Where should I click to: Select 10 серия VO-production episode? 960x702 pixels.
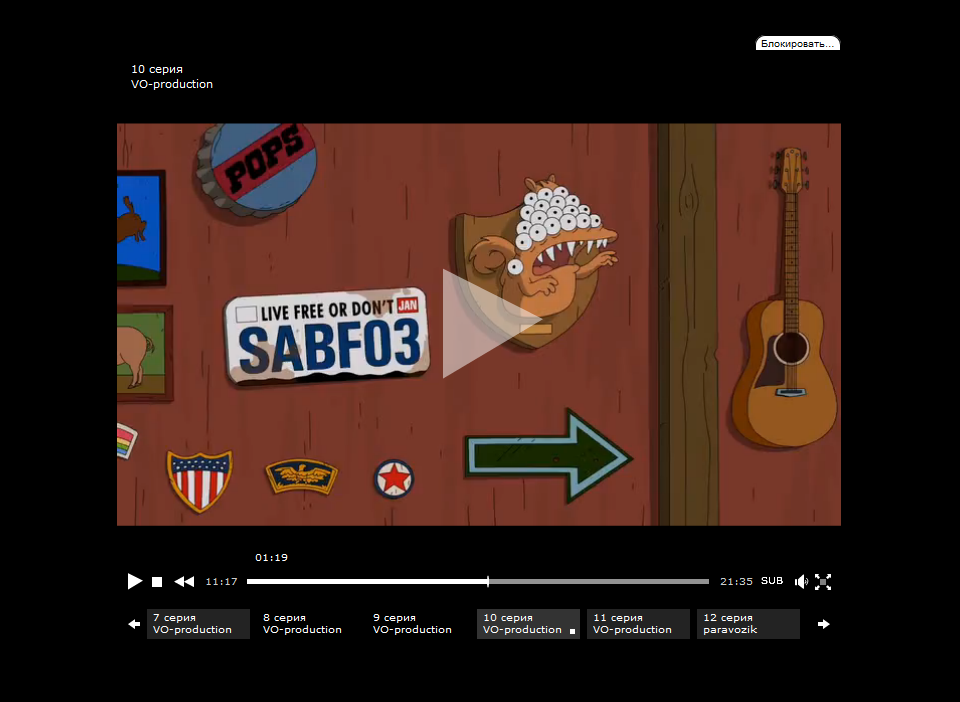528,624
